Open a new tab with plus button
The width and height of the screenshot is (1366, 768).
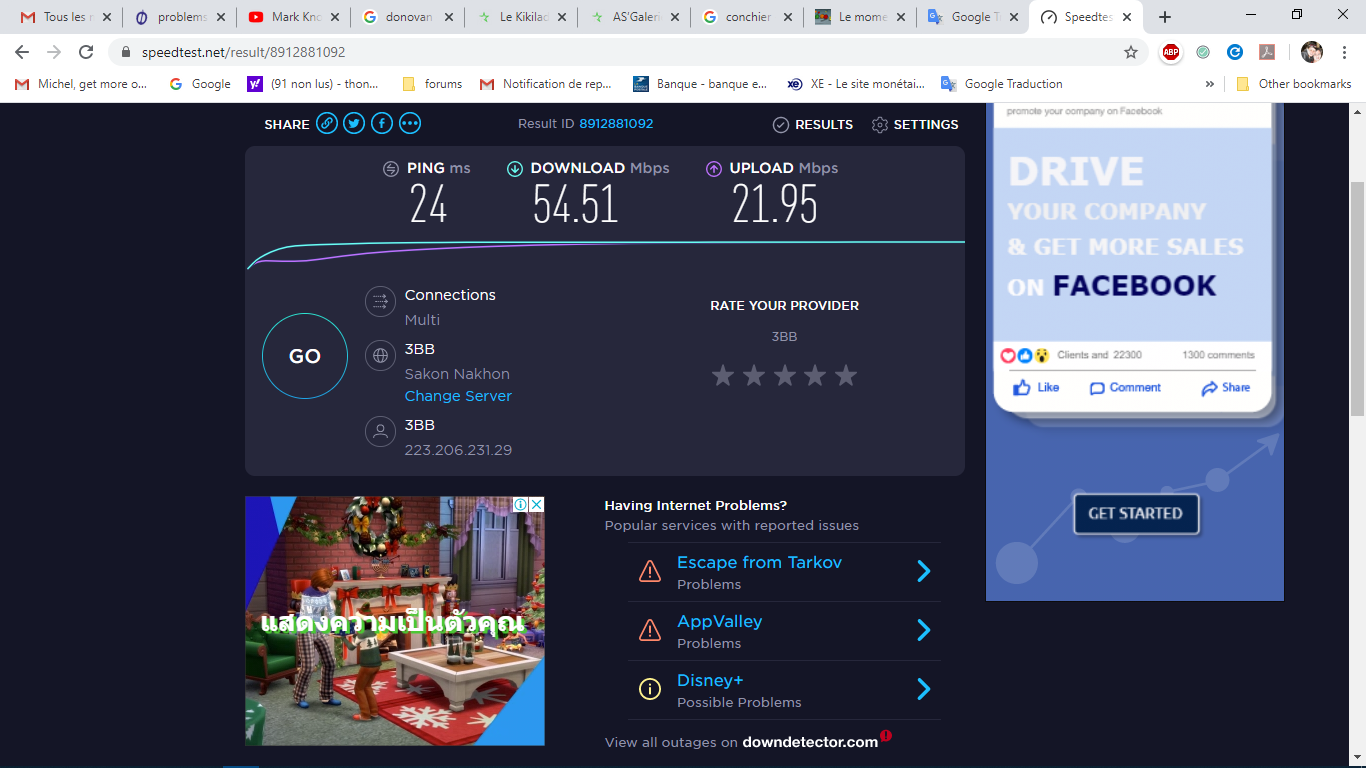(1165, 17)
